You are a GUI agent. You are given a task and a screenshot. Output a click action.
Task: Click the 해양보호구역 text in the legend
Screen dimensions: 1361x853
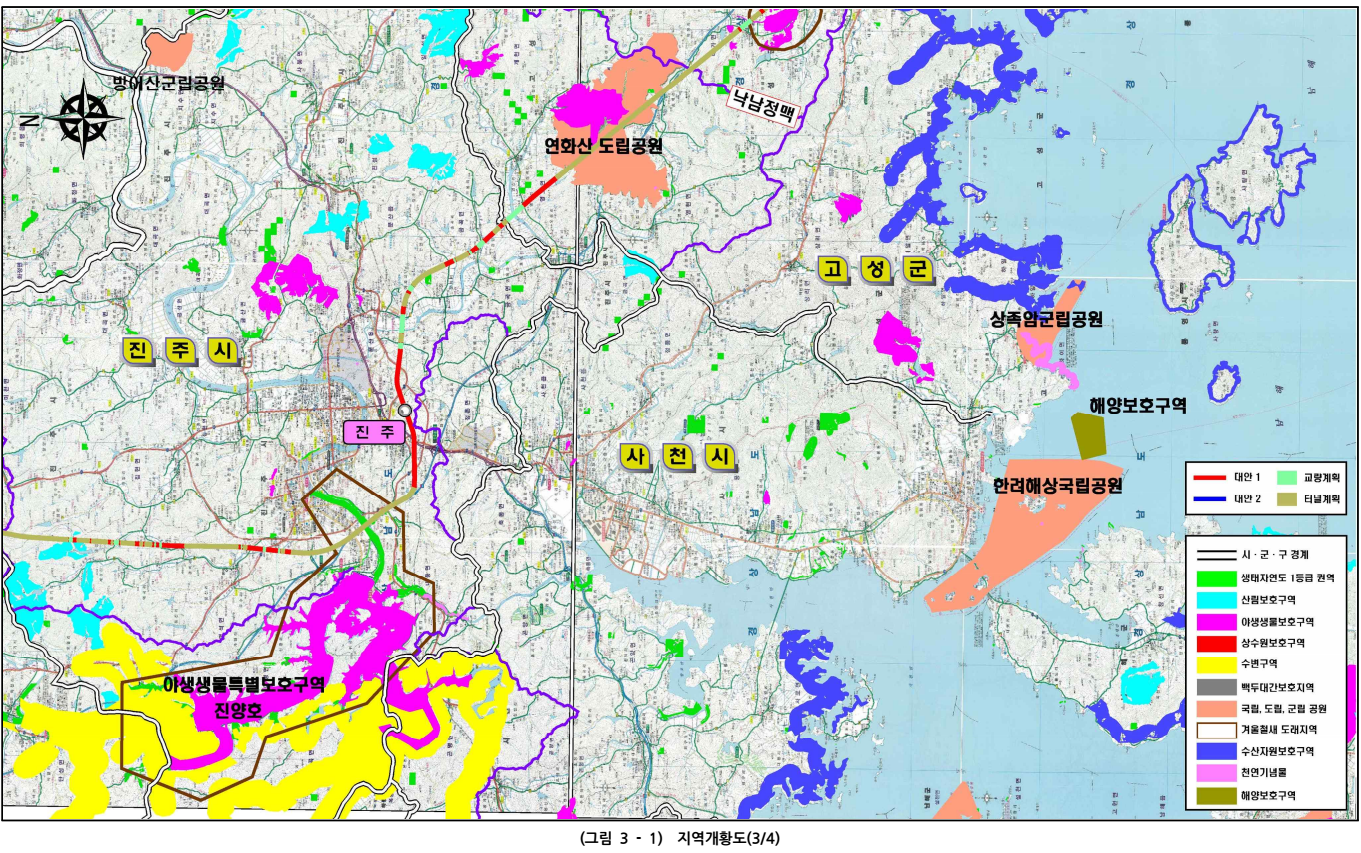tap(1269, 796)
